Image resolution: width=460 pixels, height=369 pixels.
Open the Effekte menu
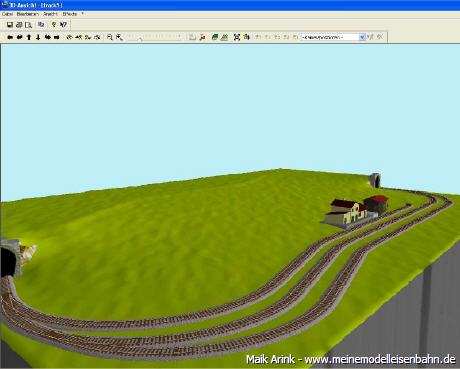click(70, 14)
